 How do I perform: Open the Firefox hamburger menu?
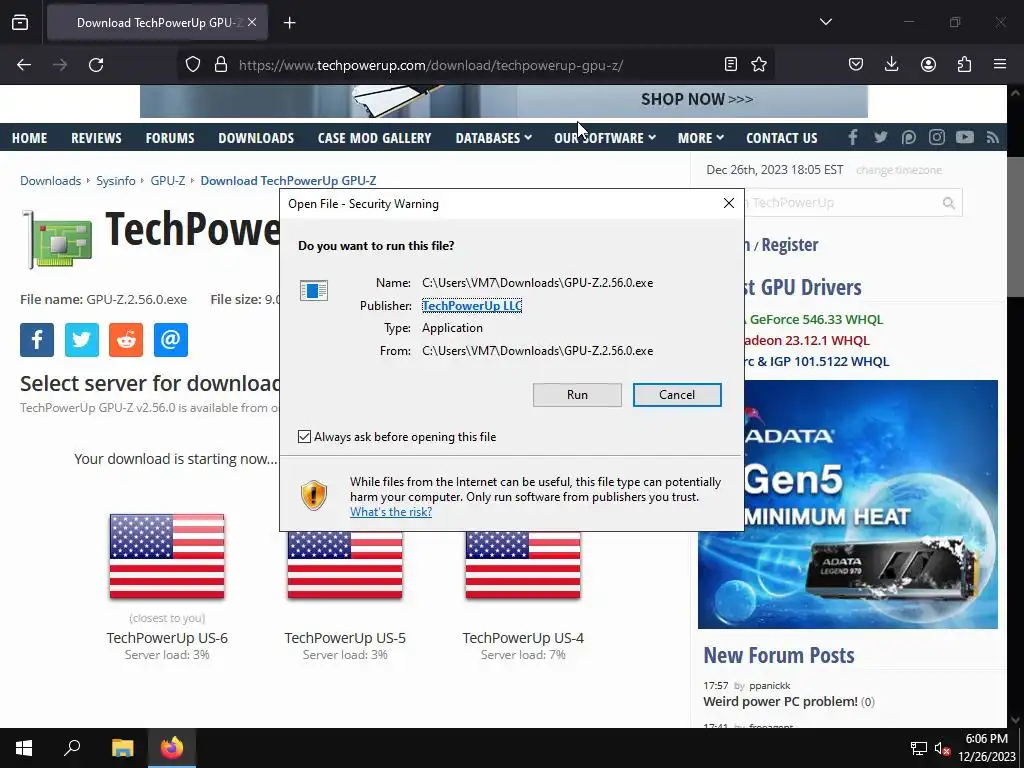1000,65
